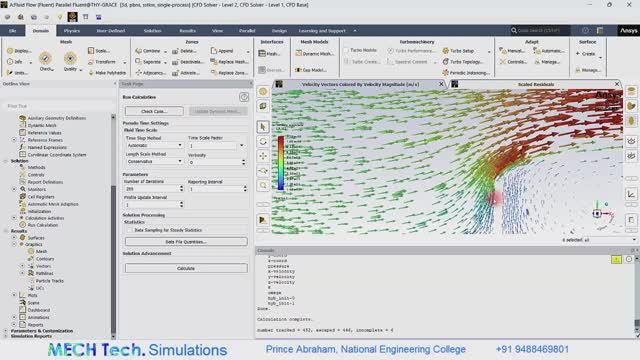Select Contours in outline tree
Screen dimensions: 640x360
click(x=45, y=259)
